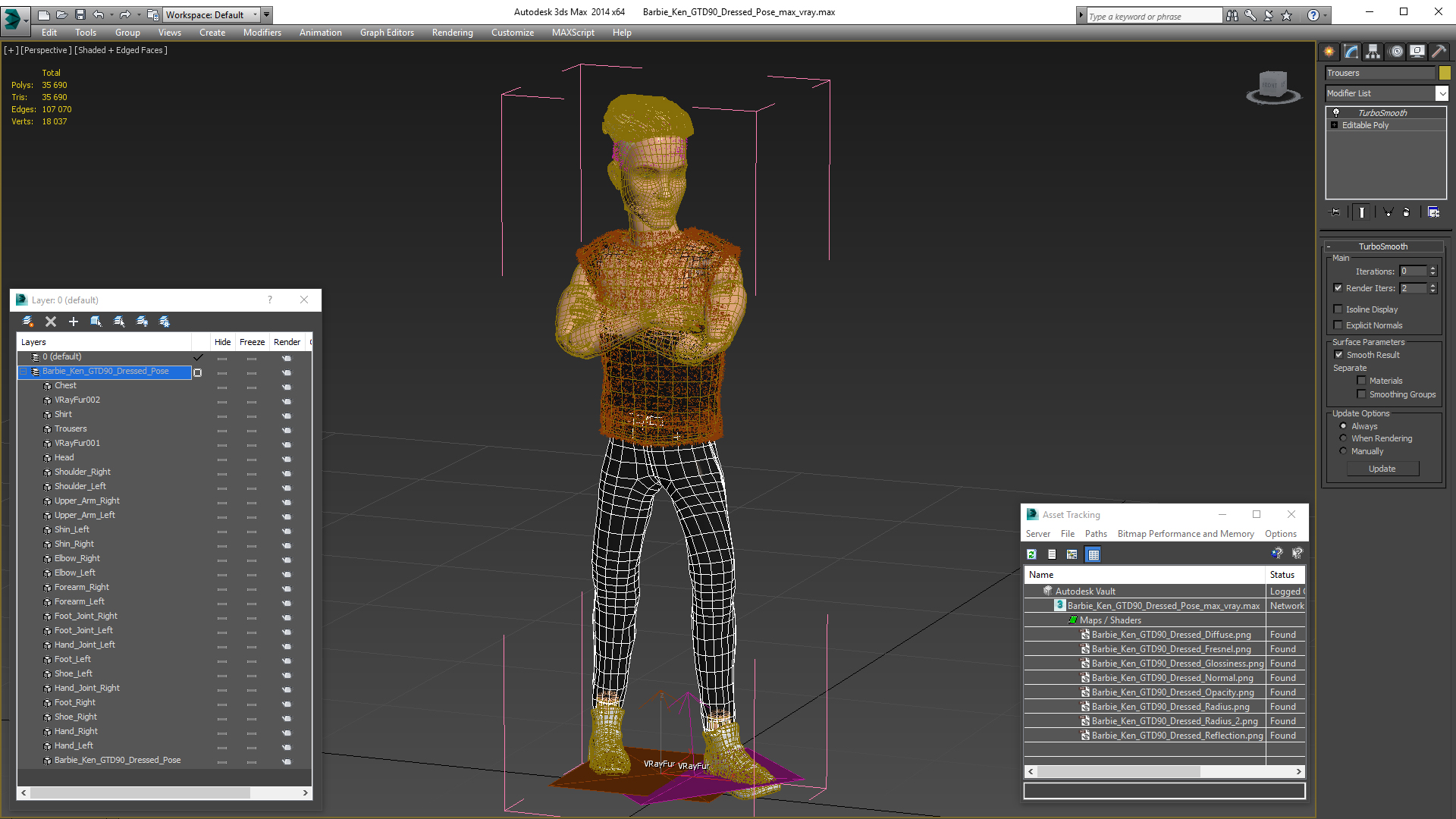Click the [Shaded + Edged Faces] viewport label
Image resolution: width=1456 pixels, height=819 pixels.
[121, 50]
